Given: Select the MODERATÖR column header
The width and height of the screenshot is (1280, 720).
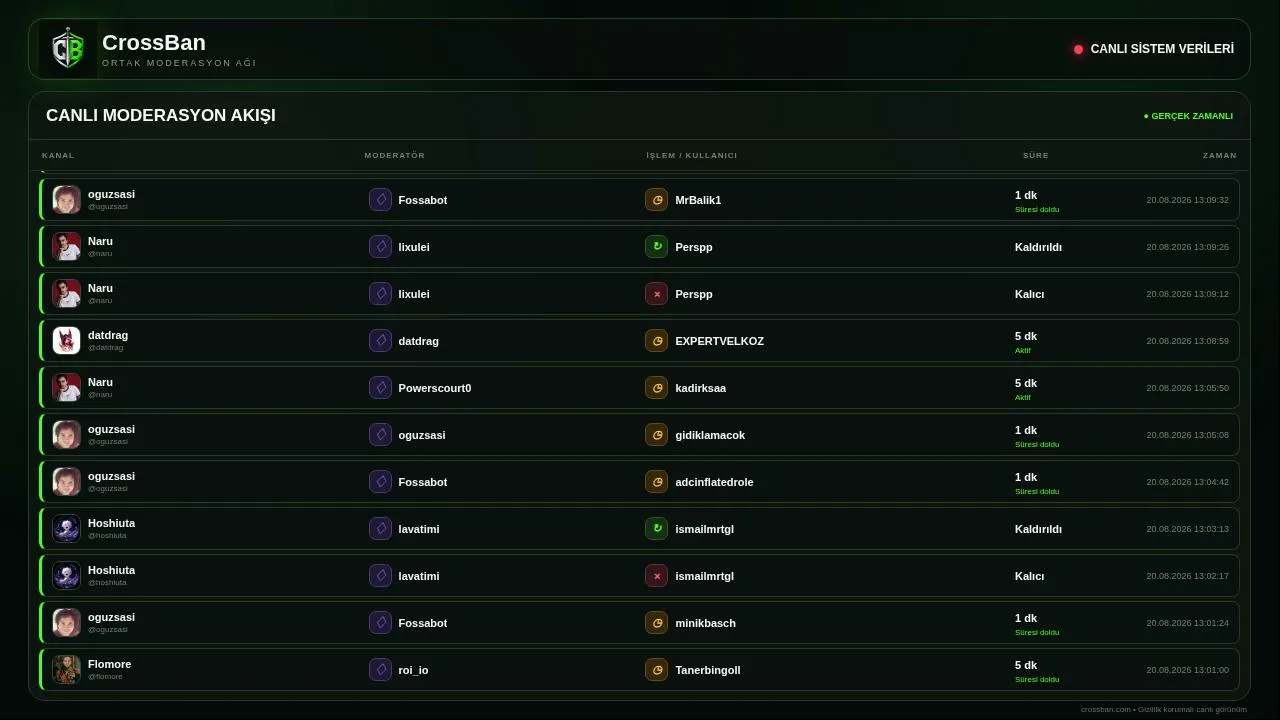Looking at the screenshot, I should [395, 156].
